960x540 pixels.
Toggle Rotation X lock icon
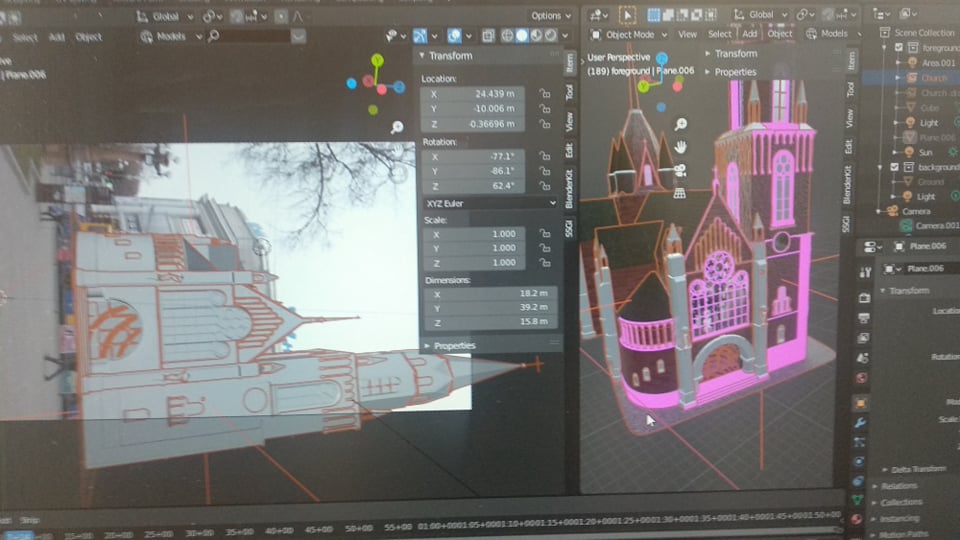tap(544, 156)
